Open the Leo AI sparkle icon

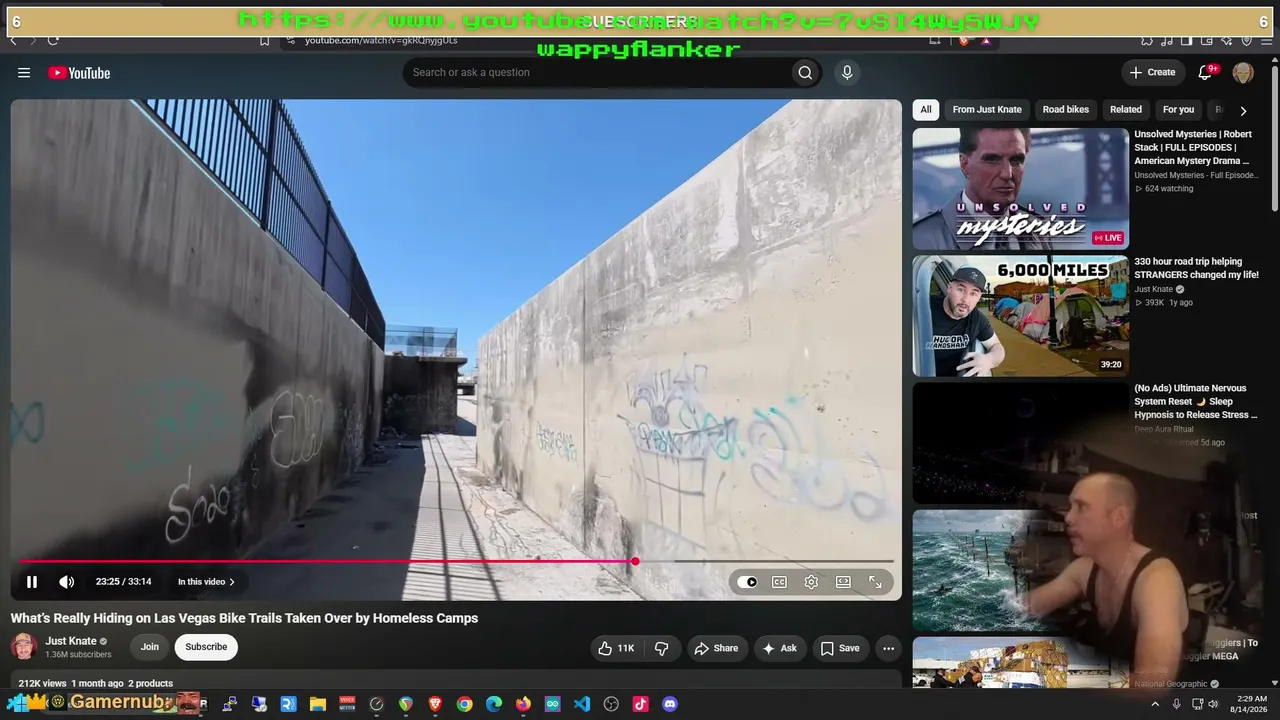coord(1226,40)
